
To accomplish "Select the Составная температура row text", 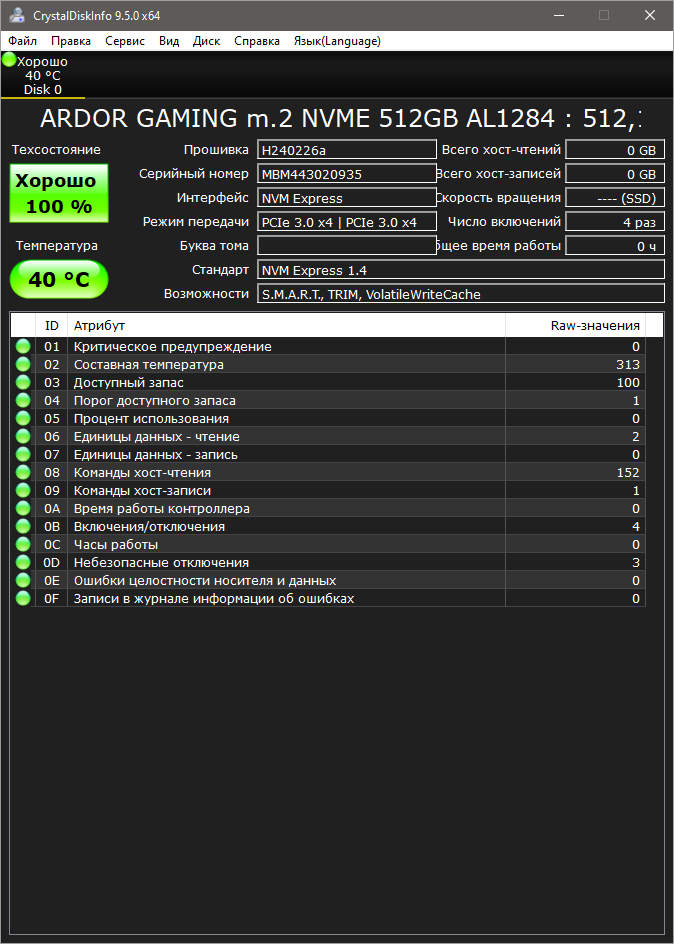I will (x=149, y=365).
